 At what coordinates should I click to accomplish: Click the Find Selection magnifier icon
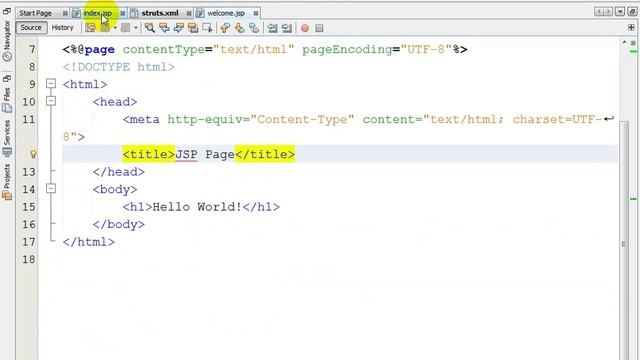point(150,28)
